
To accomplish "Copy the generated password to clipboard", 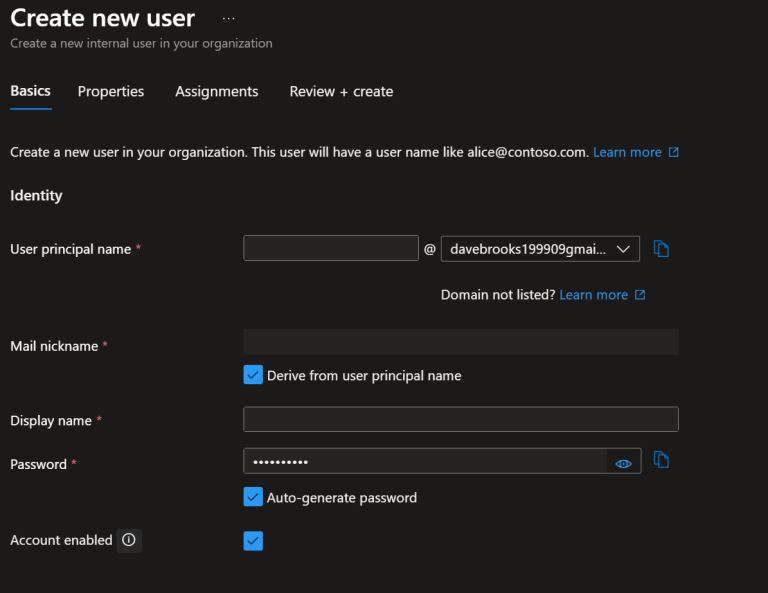I will (x=661, y=460).
